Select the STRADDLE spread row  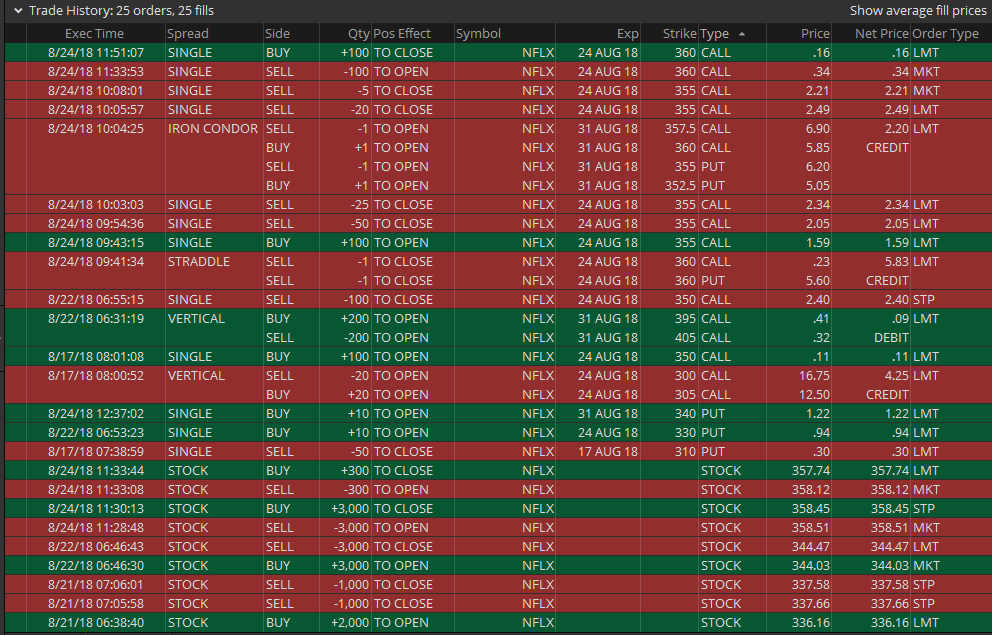[198, 262]
